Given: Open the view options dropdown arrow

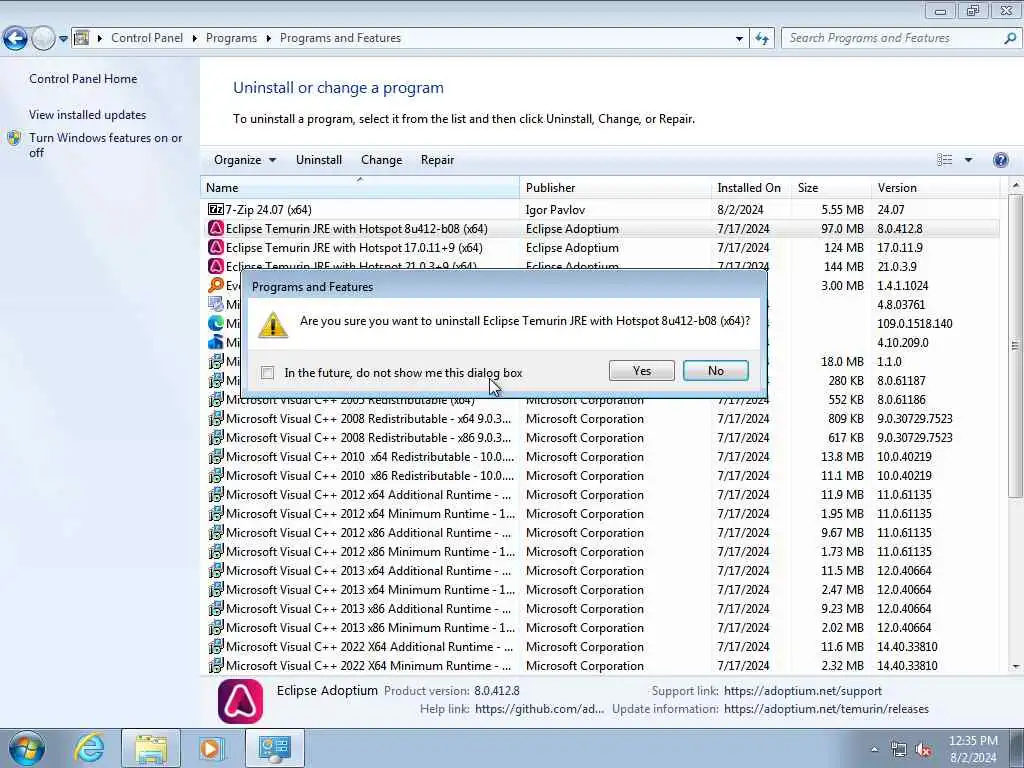Looking at the screenshot, I should 968,160.
